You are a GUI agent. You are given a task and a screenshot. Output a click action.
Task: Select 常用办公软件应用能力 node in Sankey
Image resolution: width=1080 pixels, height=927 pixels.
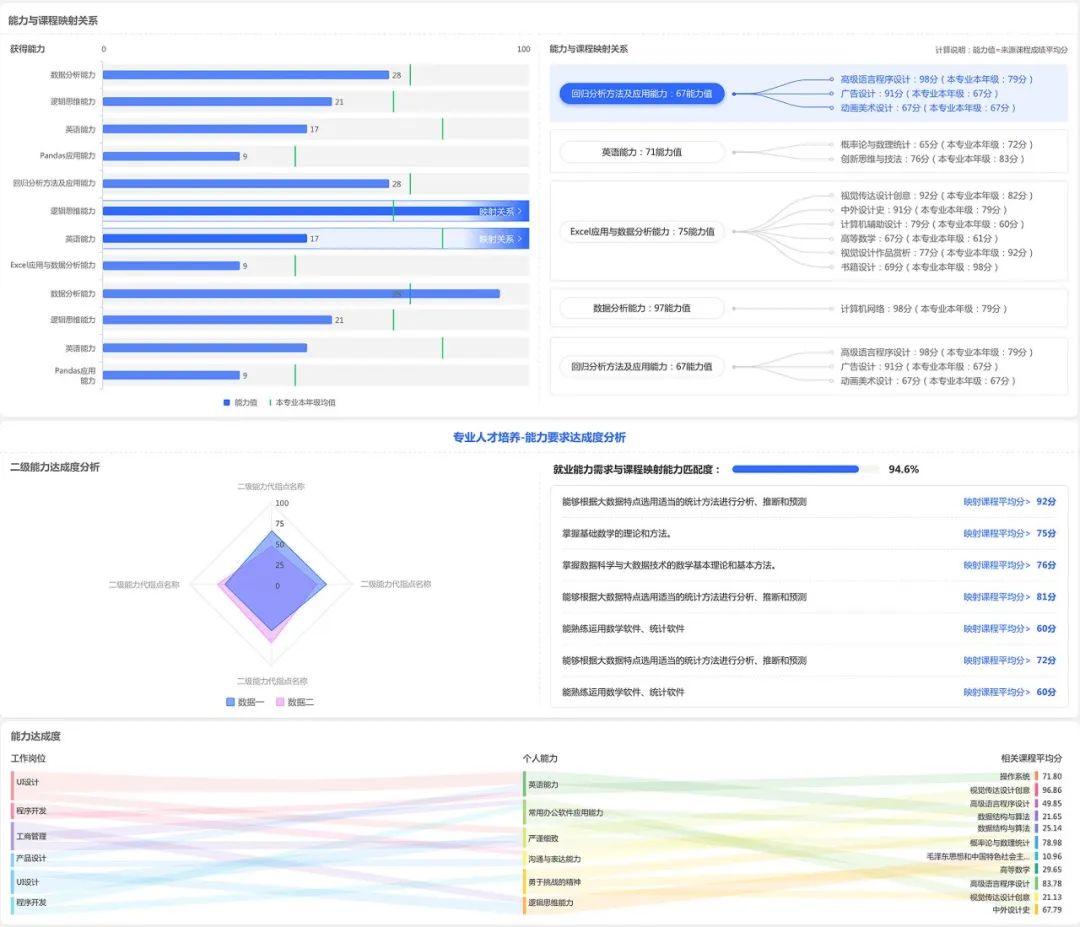[565, 813]
